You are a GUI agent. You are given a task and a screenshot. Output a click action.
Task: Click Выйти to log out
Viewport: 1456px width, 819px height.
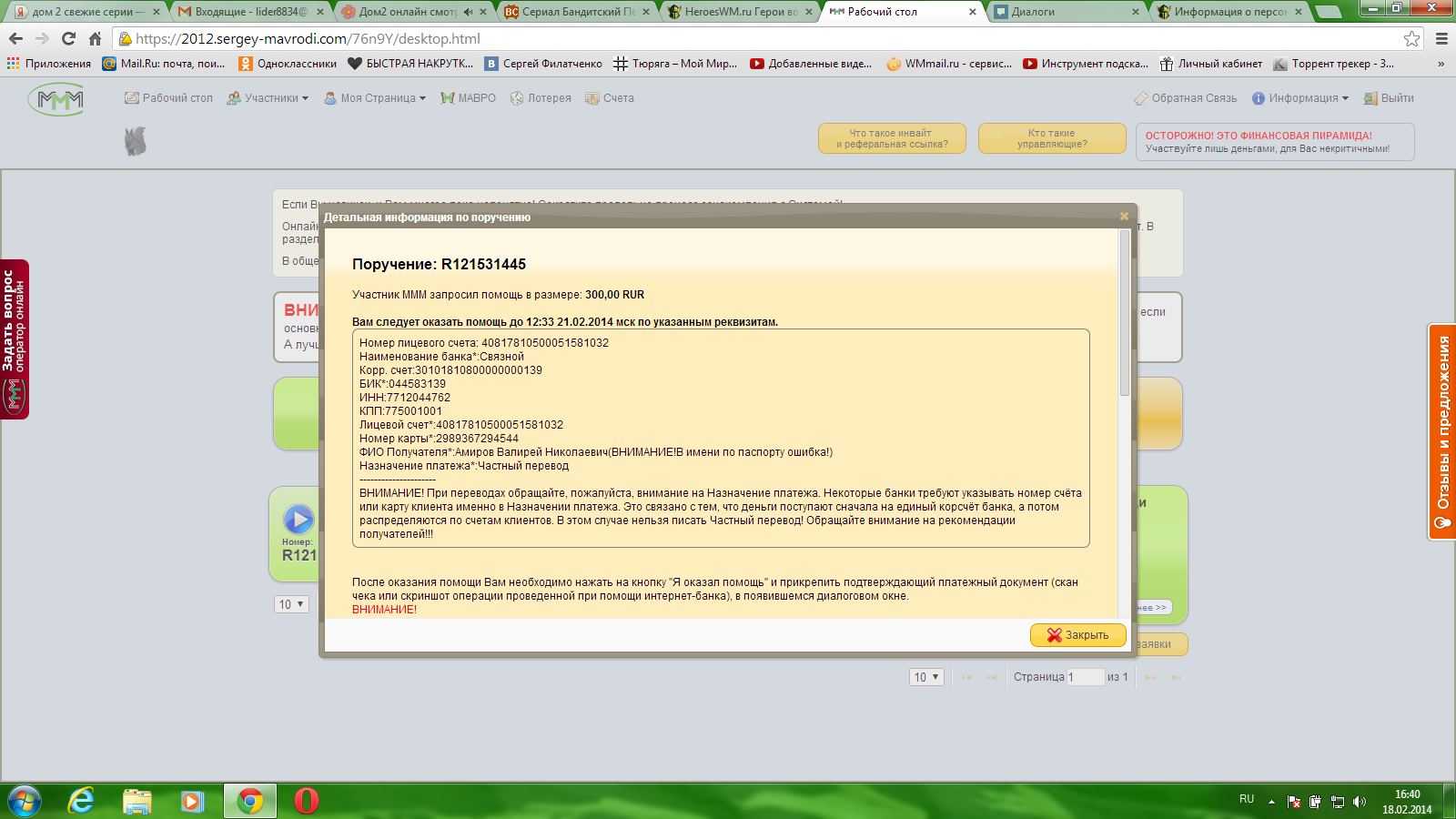1389,98
